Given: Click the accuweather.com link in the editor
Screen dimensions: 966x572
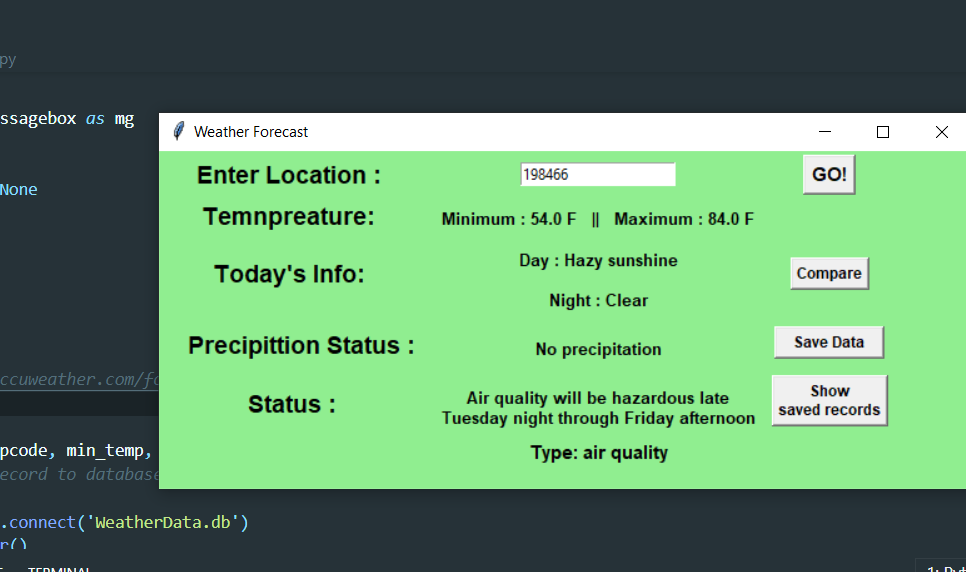Looking at the screenshot, I should pos(80,379).
